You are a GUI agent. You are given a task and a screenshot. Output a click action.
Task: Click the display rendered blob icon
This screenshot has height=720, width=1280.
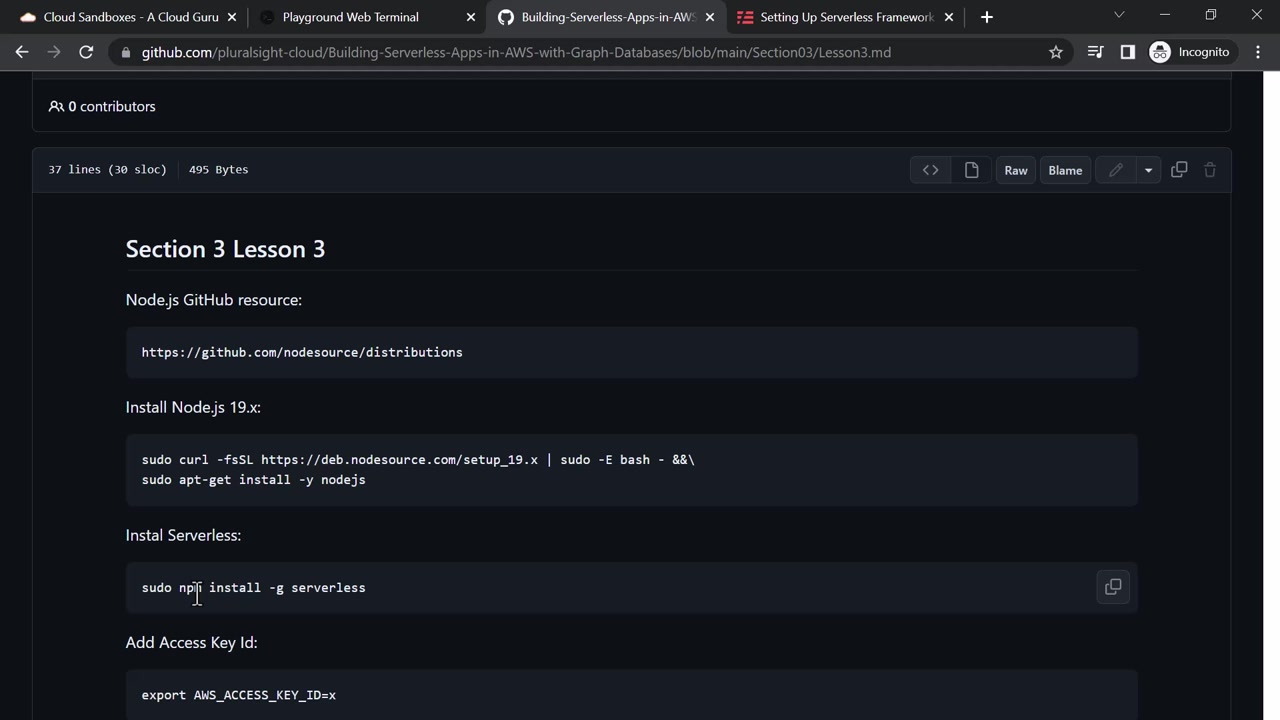[x=971, y=170]
